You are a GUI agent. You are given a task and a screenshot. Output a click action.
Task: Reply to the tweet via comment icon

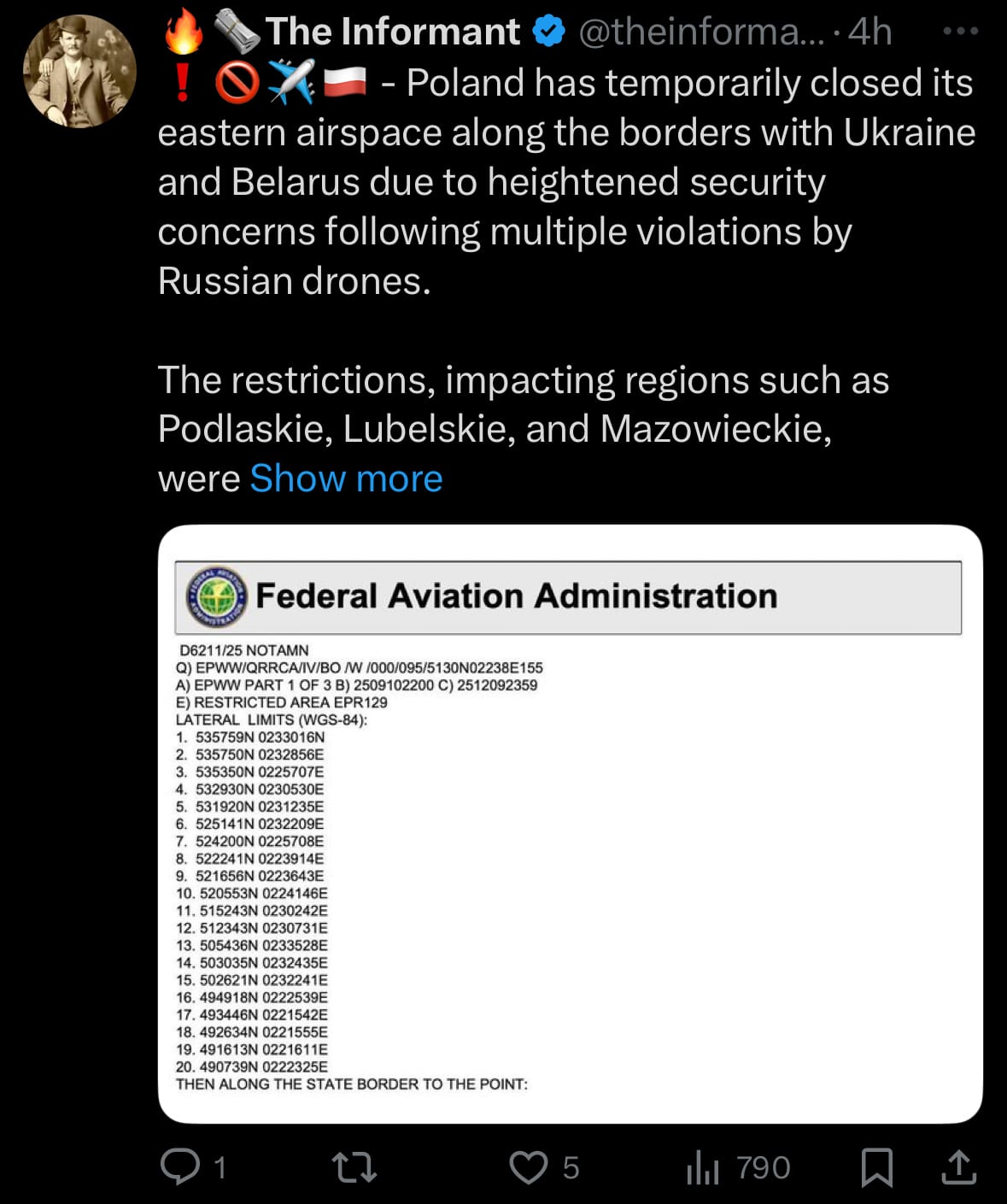tap(180, 1166)
